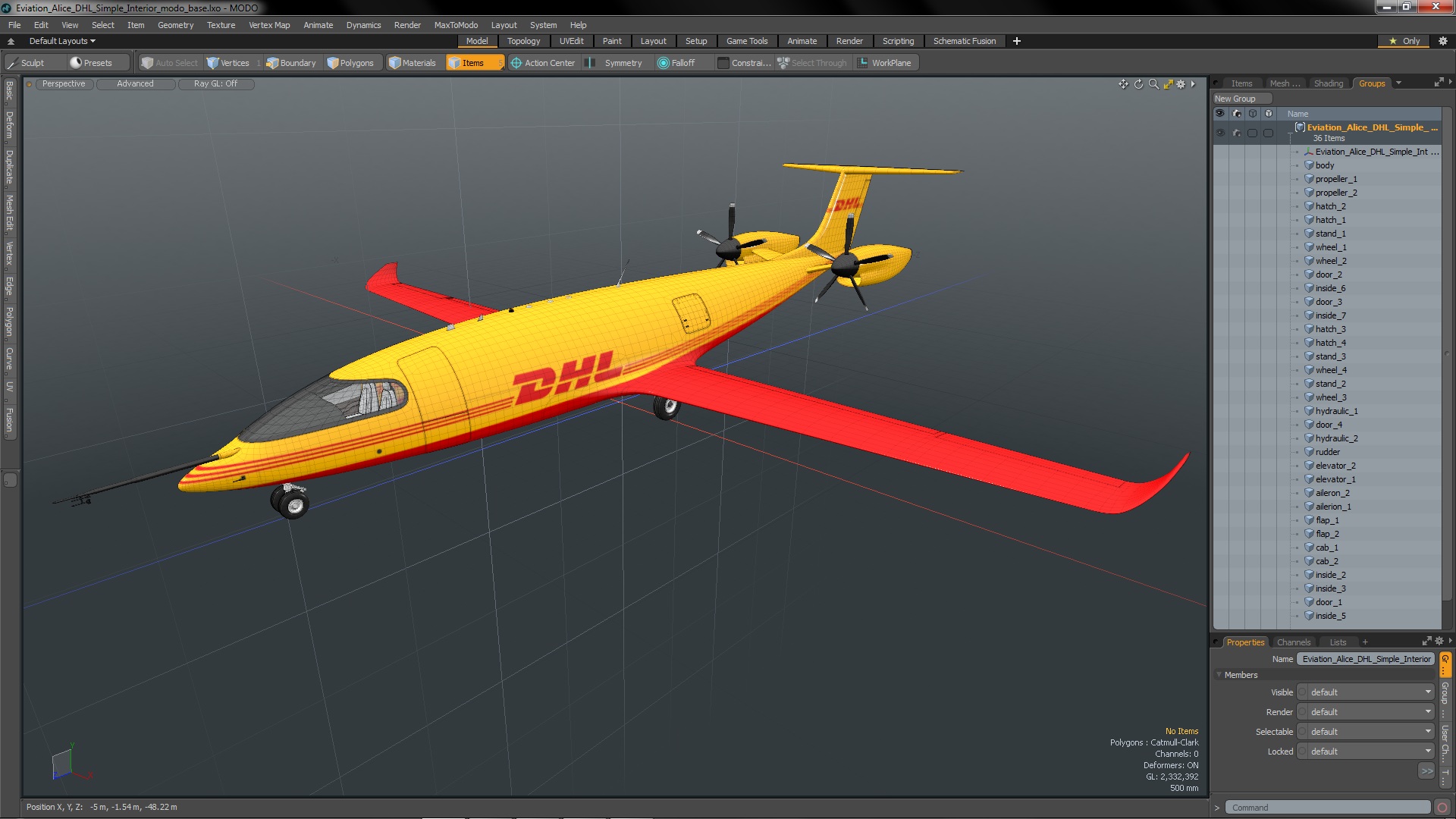This screenshot has height=819, width=1456.
Task: Open the Advanced shading style dropdown
Action: tap(135, 84)
